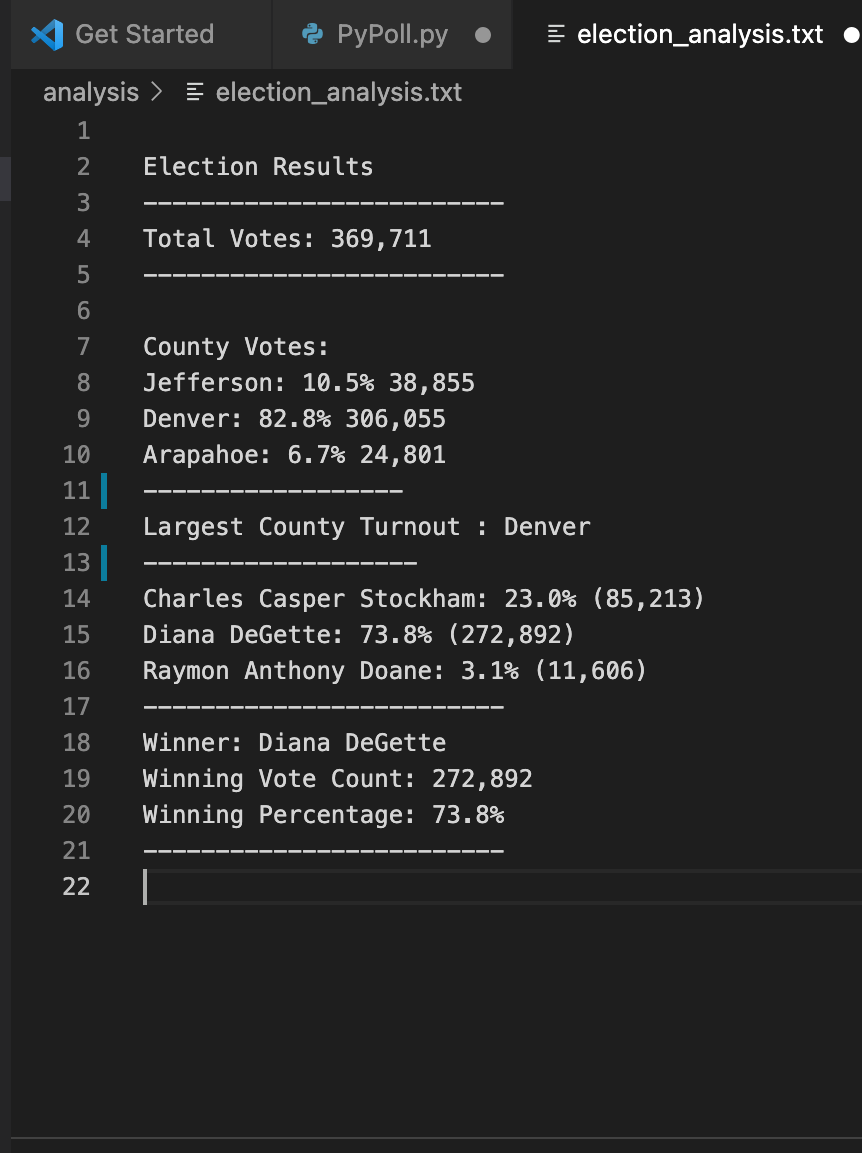Screen dimensions: 862x1153
Task: Click the unsaved-changes dot on election_analysis.txt tab
Action: (851, 33)
